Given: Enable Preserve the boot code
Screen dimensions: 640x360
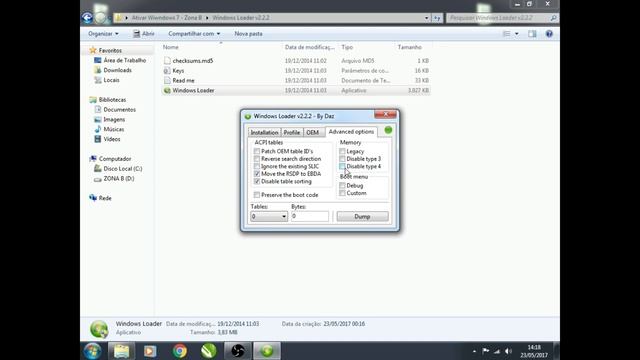Looking at the screenshot, I should pyautogui.click(x=257, y=195).
